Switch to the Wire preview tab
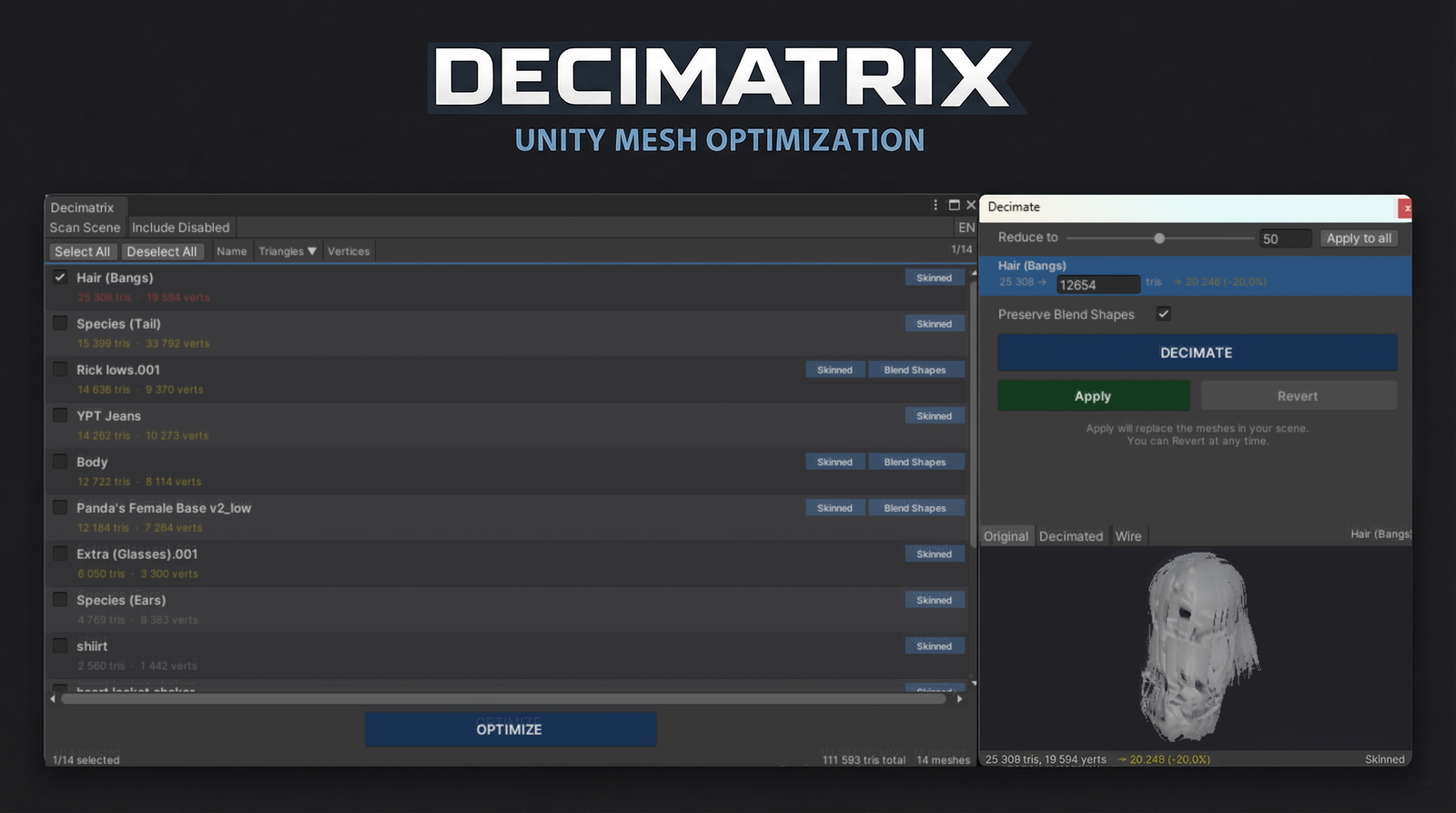 tap(1128, 536)
